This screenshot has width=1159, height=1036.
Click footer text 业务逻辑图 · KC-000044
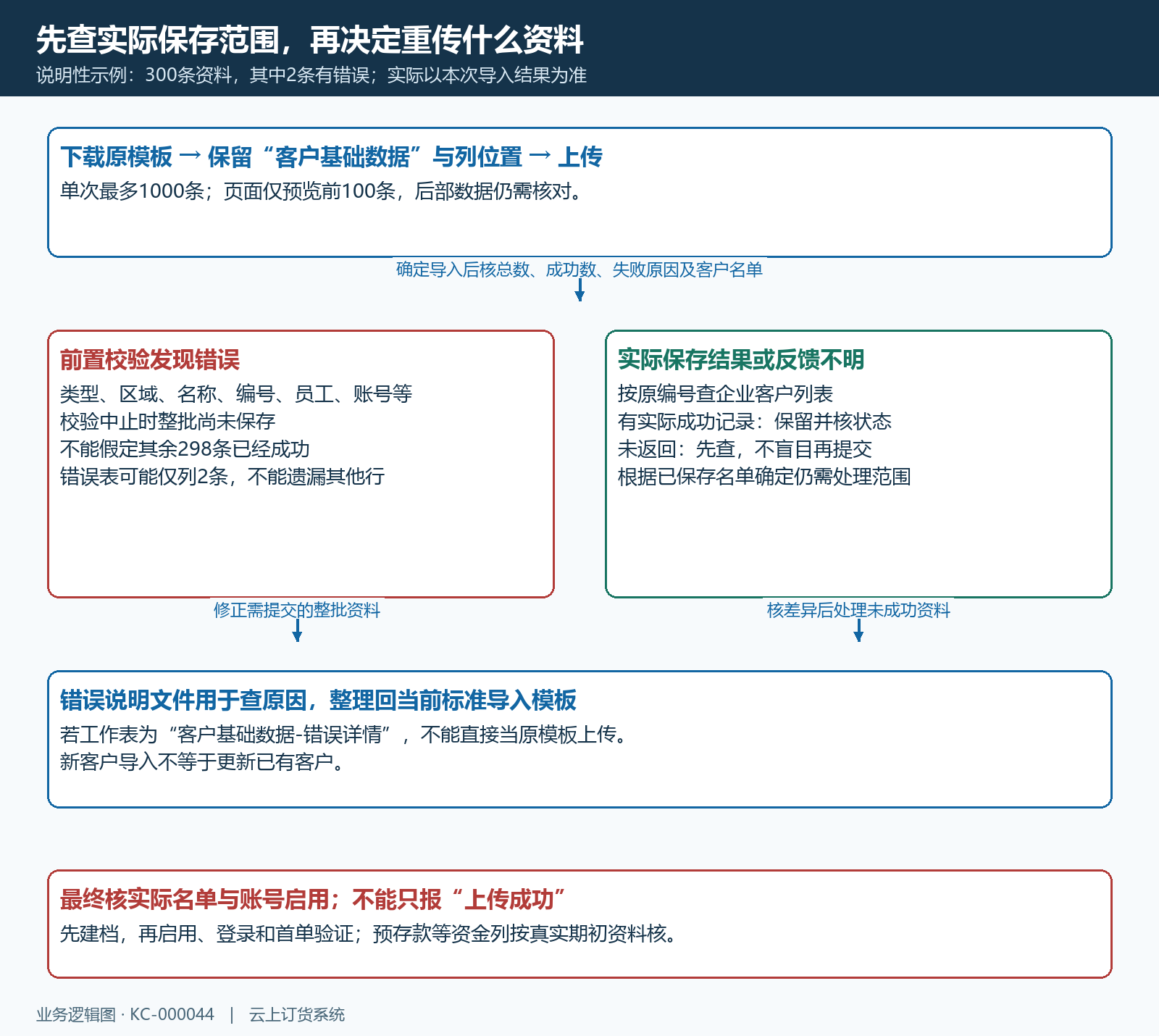tap(125, 1015)
